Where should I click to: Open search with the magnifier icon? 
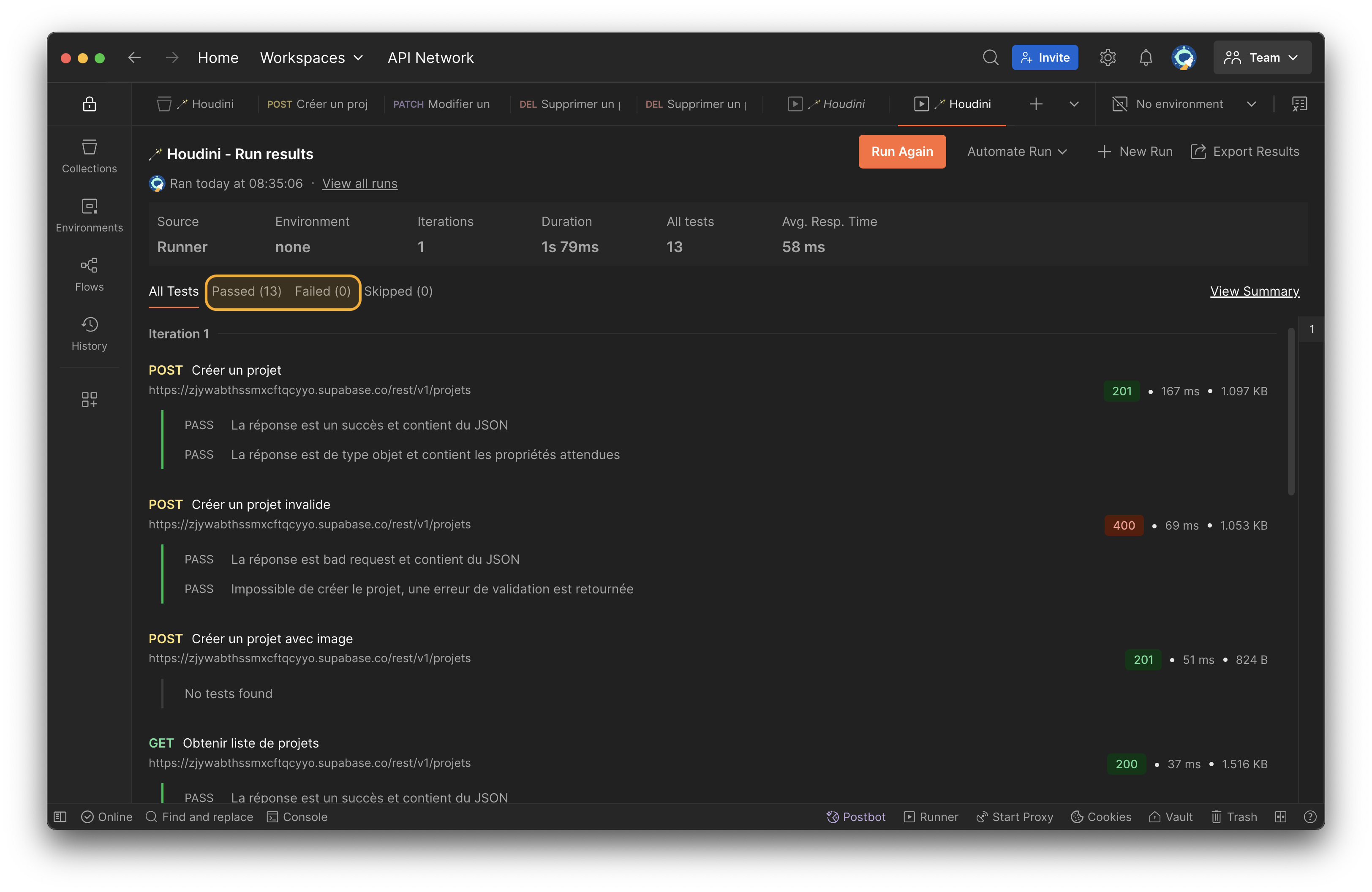point(991,57)
